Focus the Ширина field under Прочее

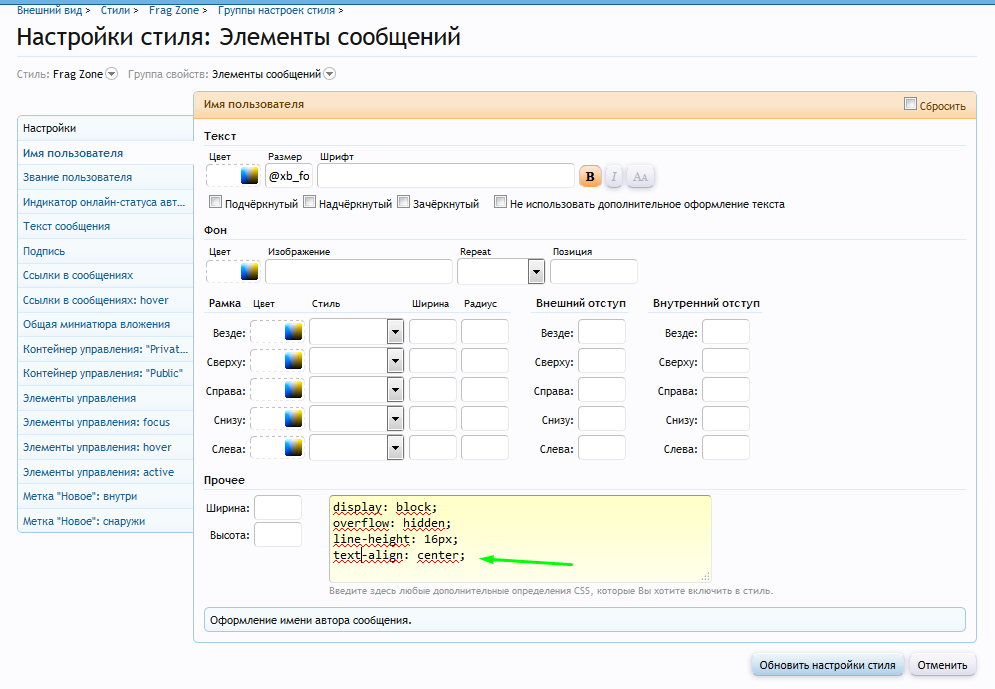pos(278,508)
